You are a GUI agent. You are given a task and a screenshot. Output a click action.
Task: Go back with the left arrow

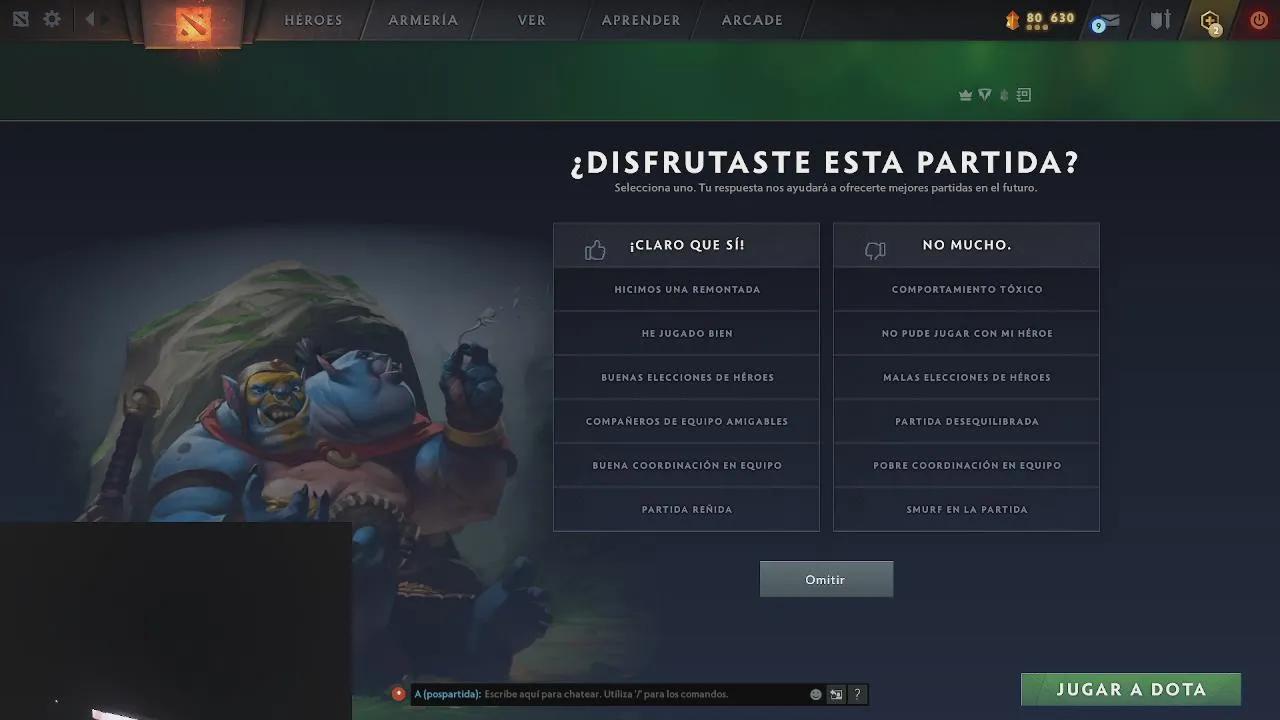pyautogui.click(x=89, y=19)
